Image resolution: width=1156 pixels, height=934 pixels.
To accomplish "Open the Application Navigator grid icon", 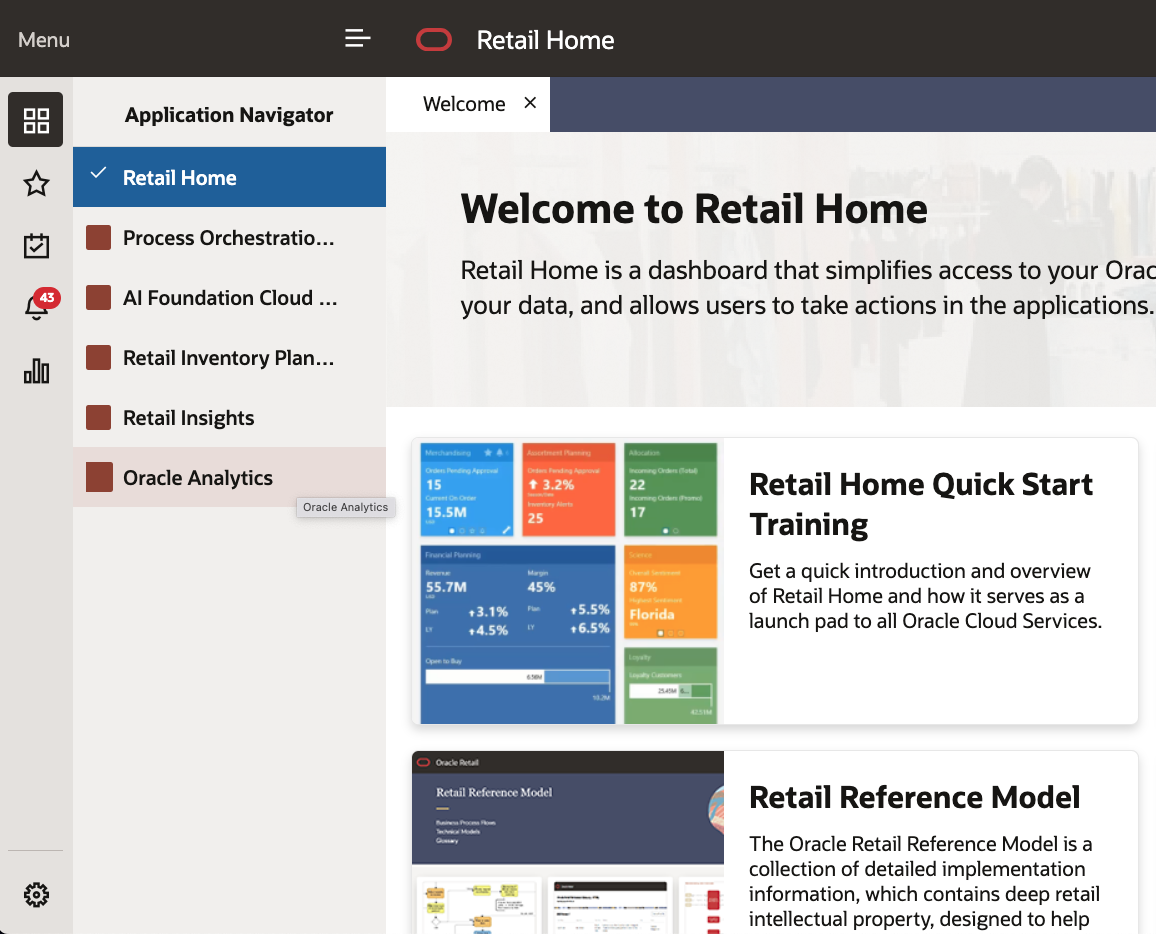I will tap(35, 119).
